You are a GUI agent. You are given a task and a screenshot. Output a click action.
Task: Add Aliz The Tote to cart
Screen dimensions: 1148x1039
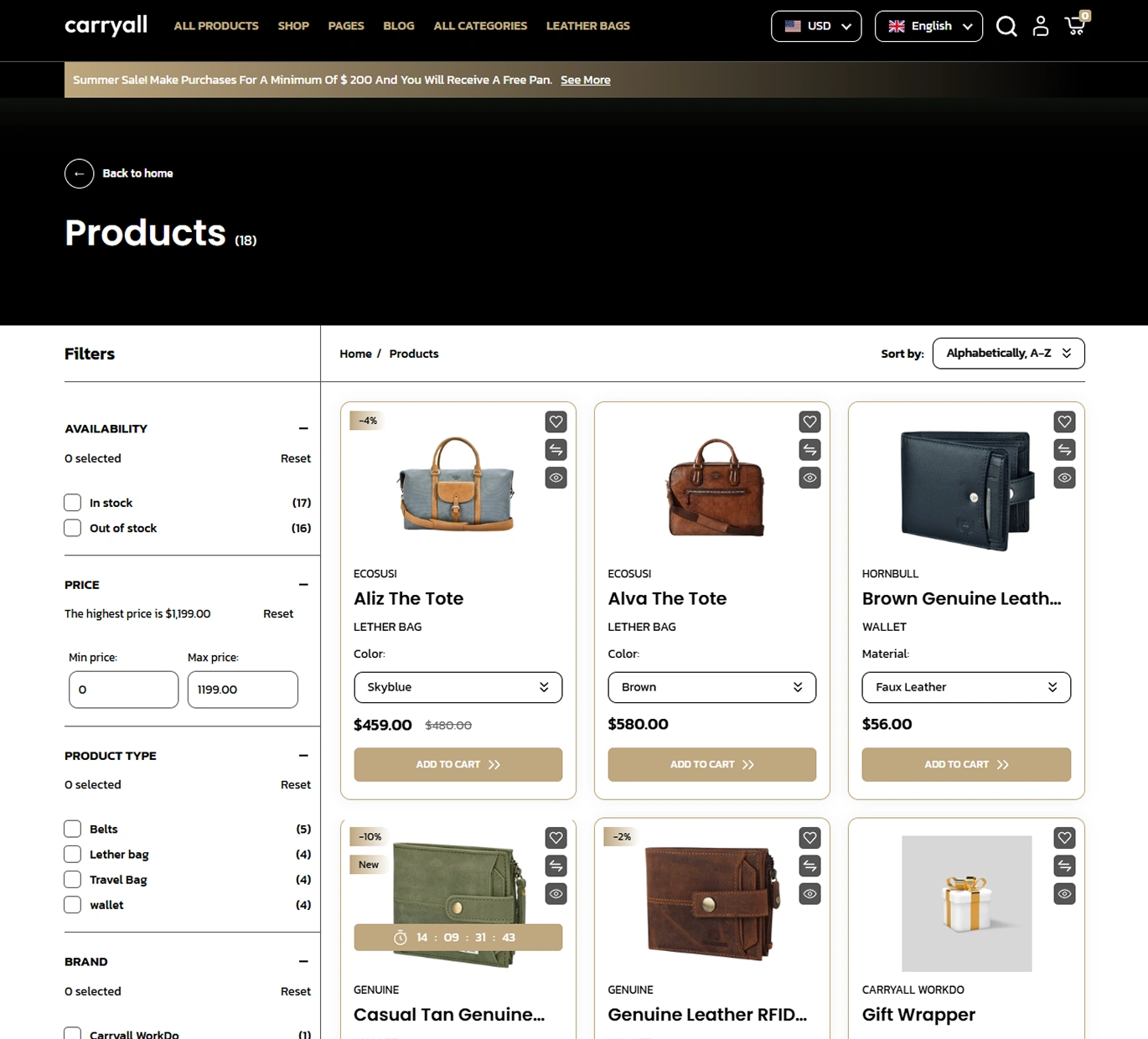coord(458,764)
